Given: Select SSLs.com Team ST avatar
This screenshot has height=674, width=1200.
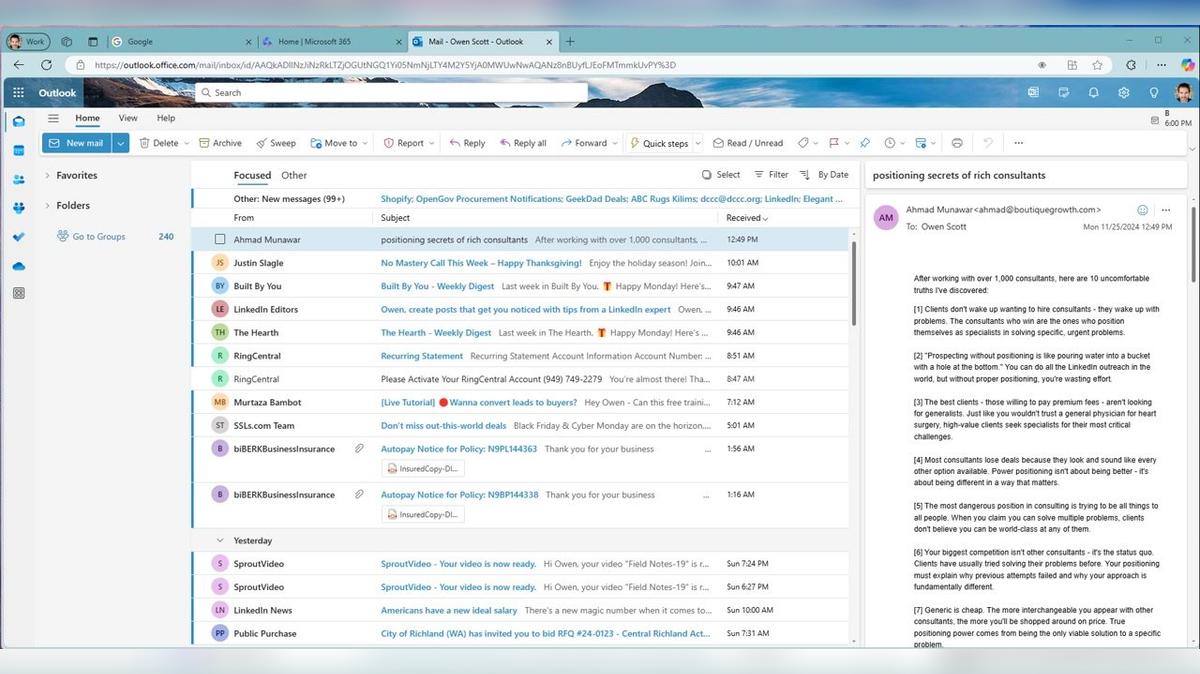Looking at the screenshot, I should [220, 425].
